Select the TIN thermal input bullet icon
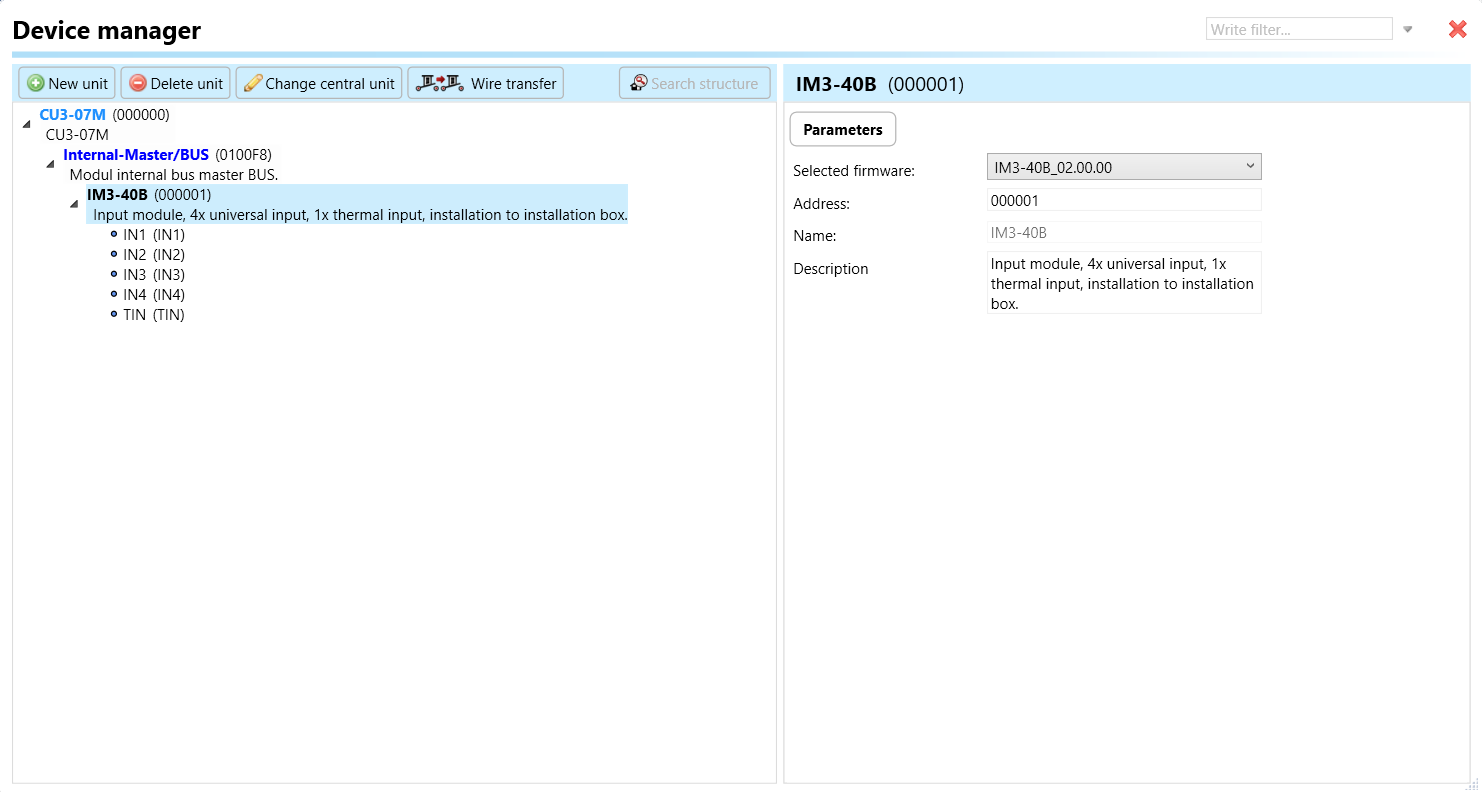 click(x=114, y=315)
